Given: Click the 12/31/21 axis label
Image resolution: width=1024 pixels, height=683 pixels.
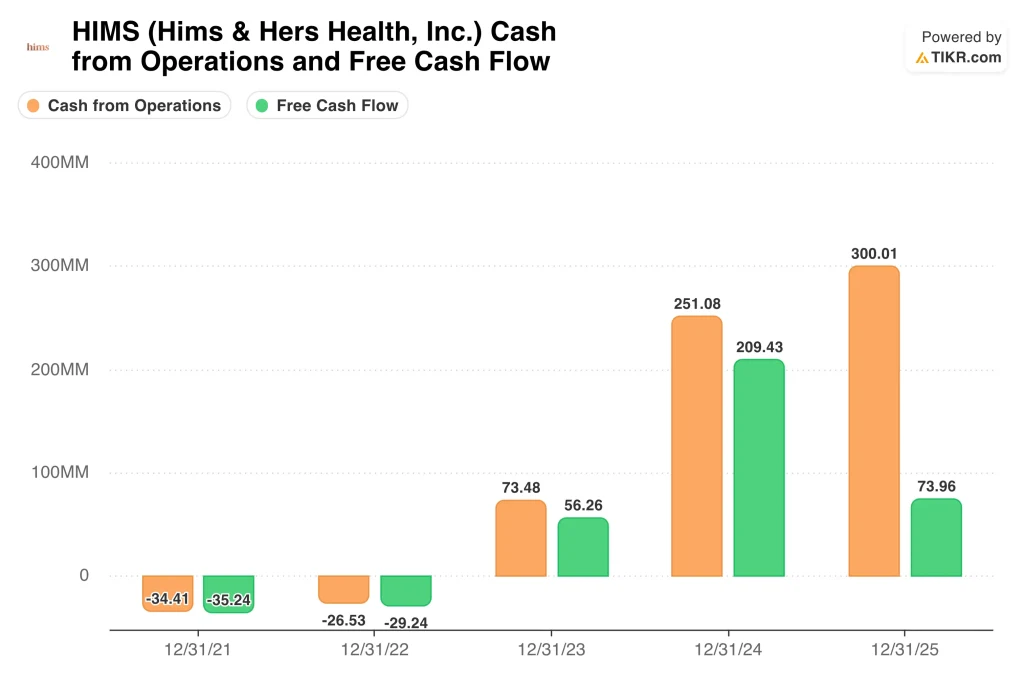Looking at the screenshot, I should pyautogui.click(x=197, y=650).
